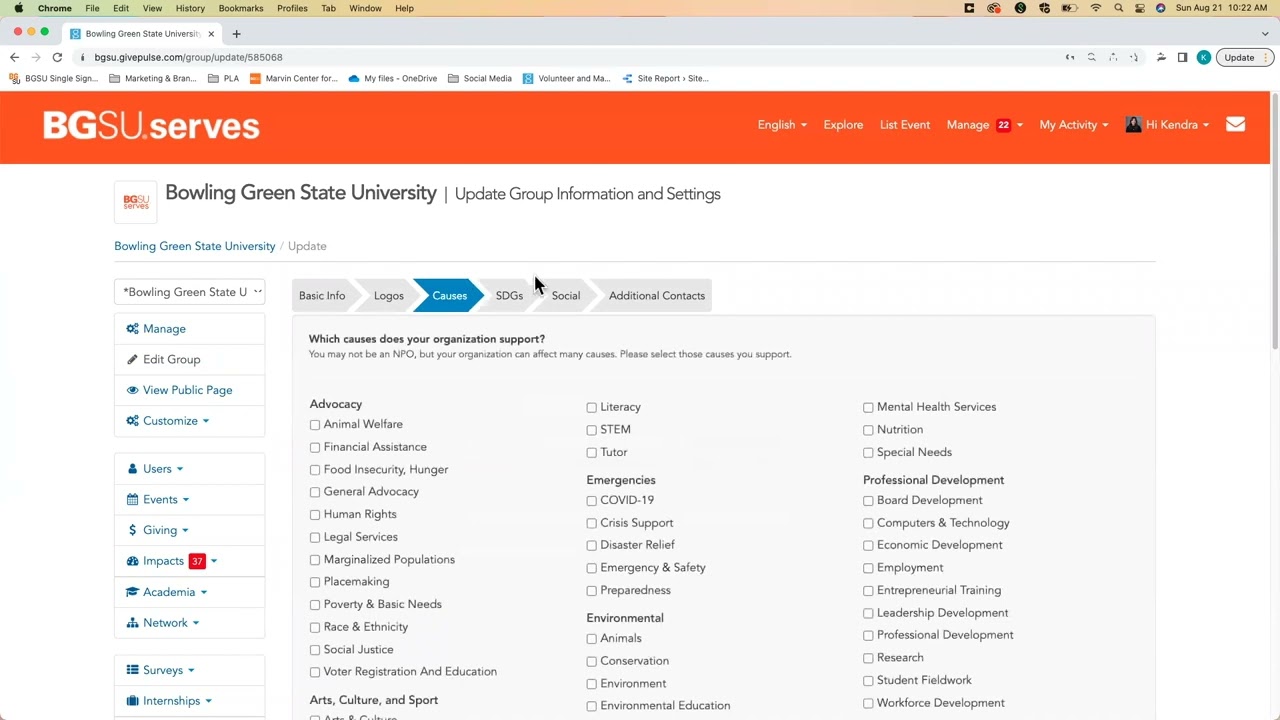Open the Chrome side panel icon
The height and width of the screenshot is (720, 1280).
pos(1182,57)
